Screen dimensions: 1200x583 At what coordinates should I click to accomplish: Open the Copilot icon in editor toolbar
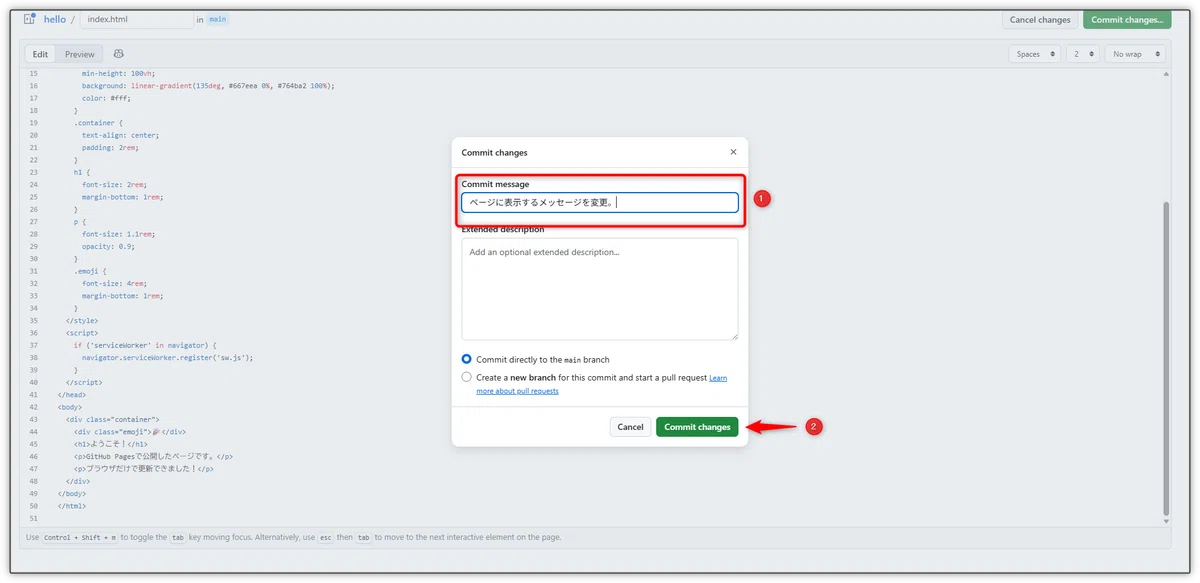coord(119,54)
